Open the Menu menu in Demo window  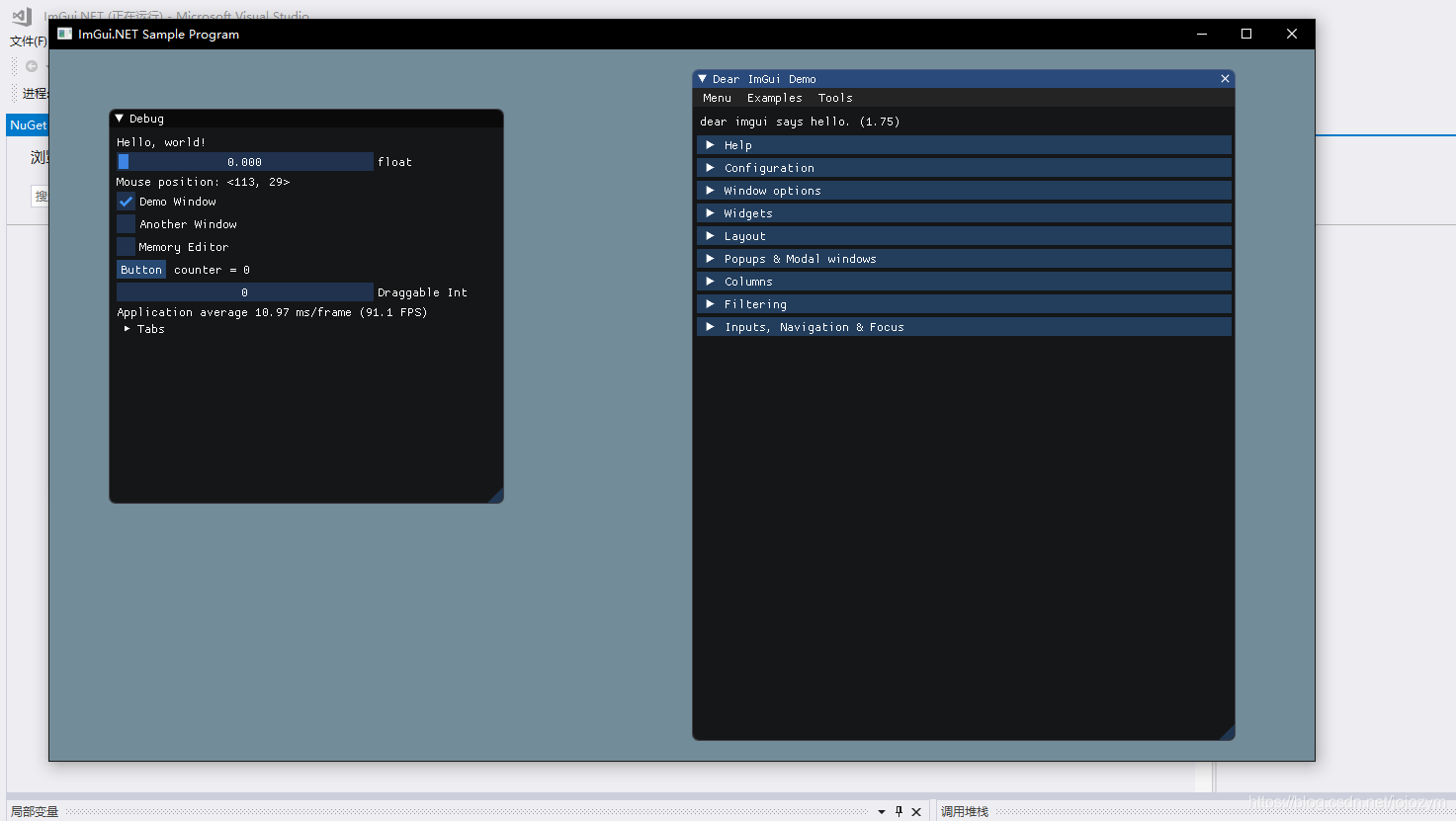point(717,98)
